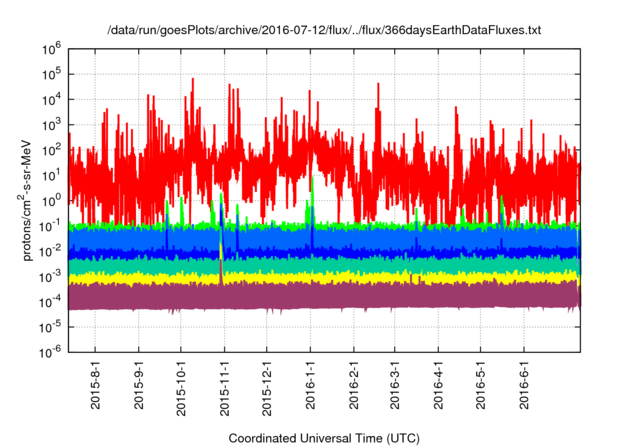Click the 2015-9-1 date tick label
The width and height of the screenshot is (640, 448).
pos(139,386)
